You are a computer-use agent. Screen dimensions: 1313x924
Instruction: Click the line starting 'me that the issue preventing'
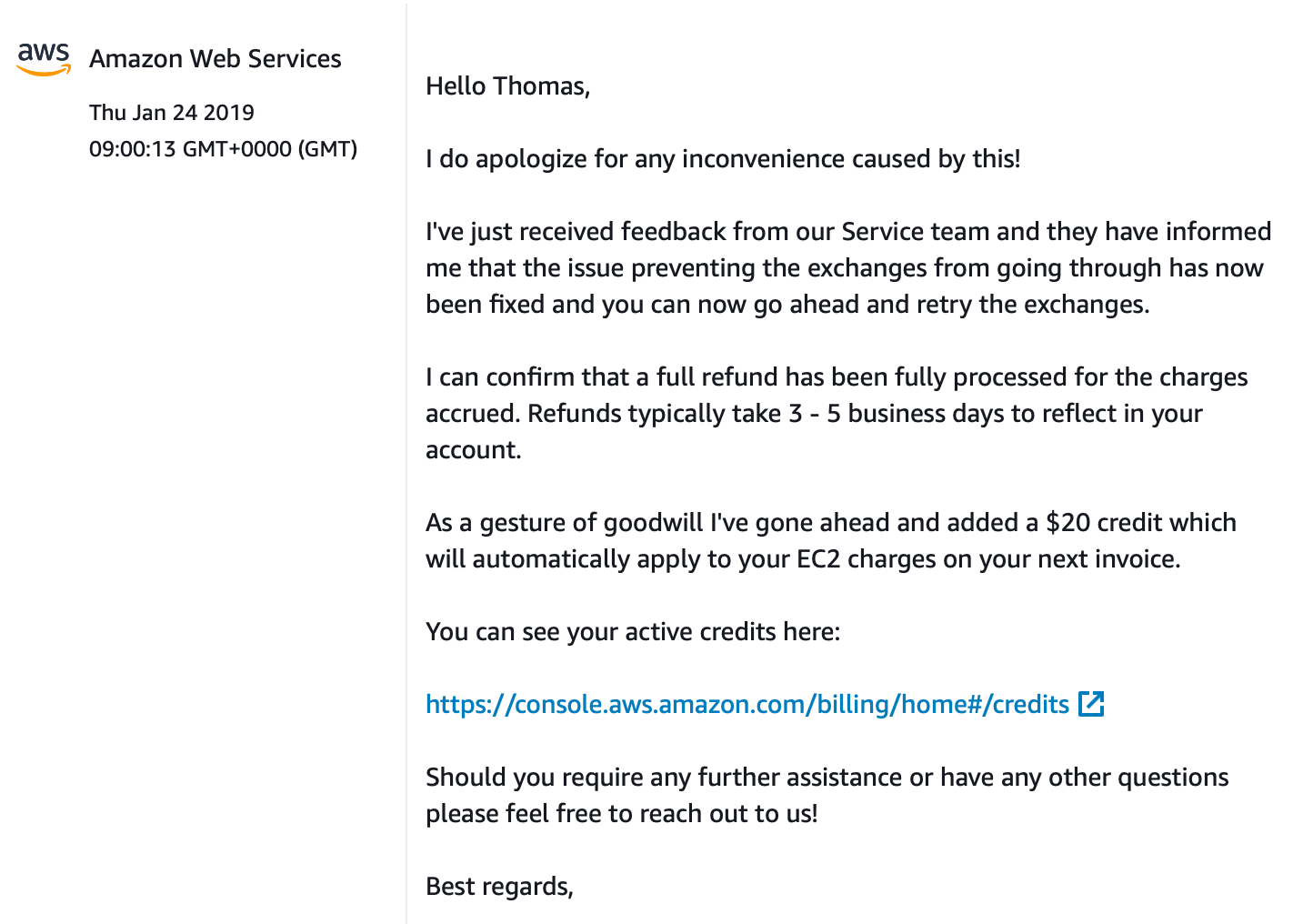[x=845, y=268]
